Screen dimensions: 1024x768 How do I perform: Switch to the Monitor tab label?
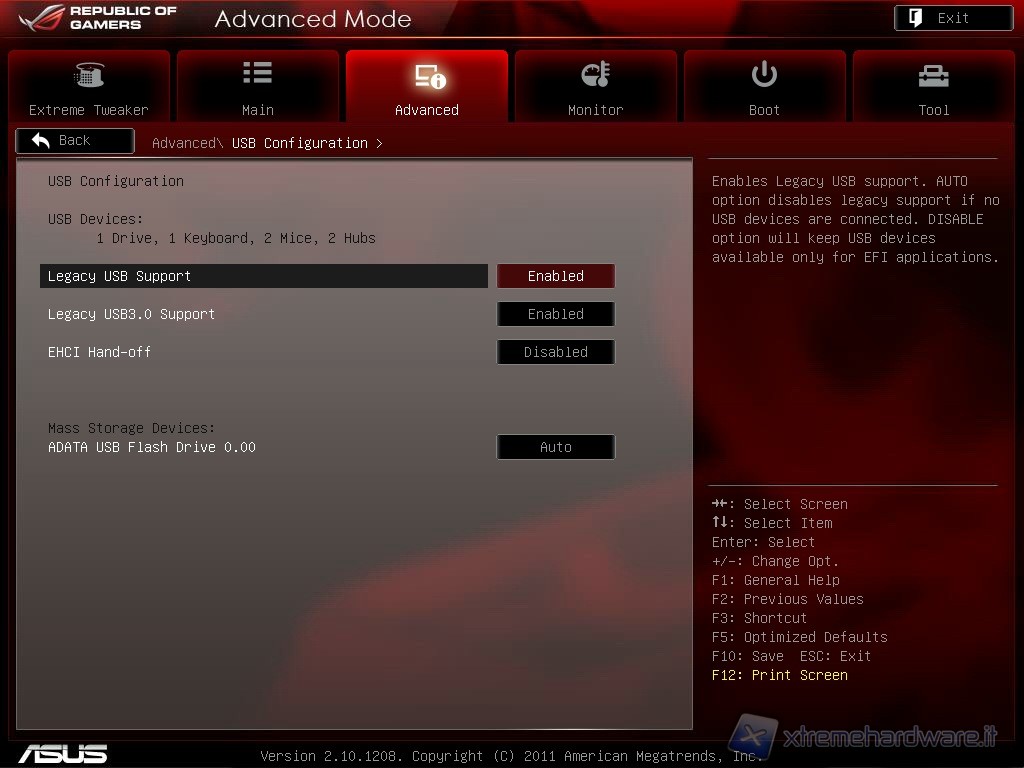point(595,110)
